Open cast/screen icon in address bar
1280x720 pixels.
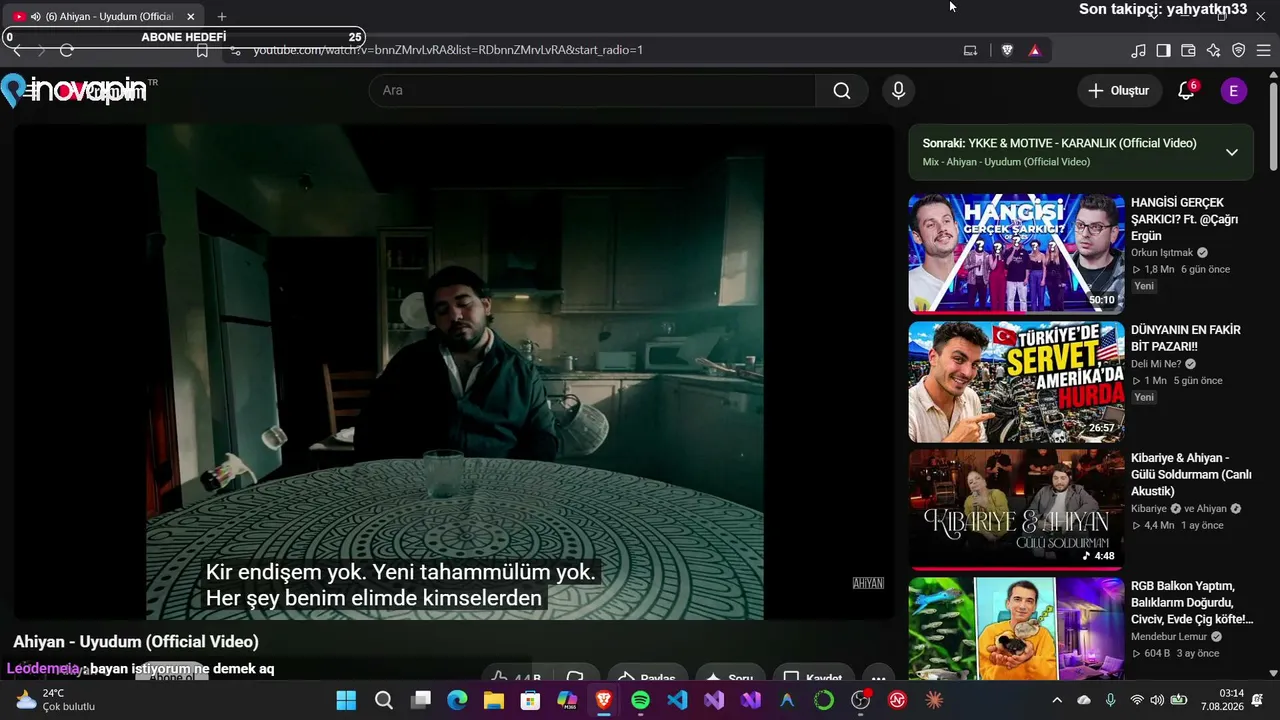click(970, 50)
